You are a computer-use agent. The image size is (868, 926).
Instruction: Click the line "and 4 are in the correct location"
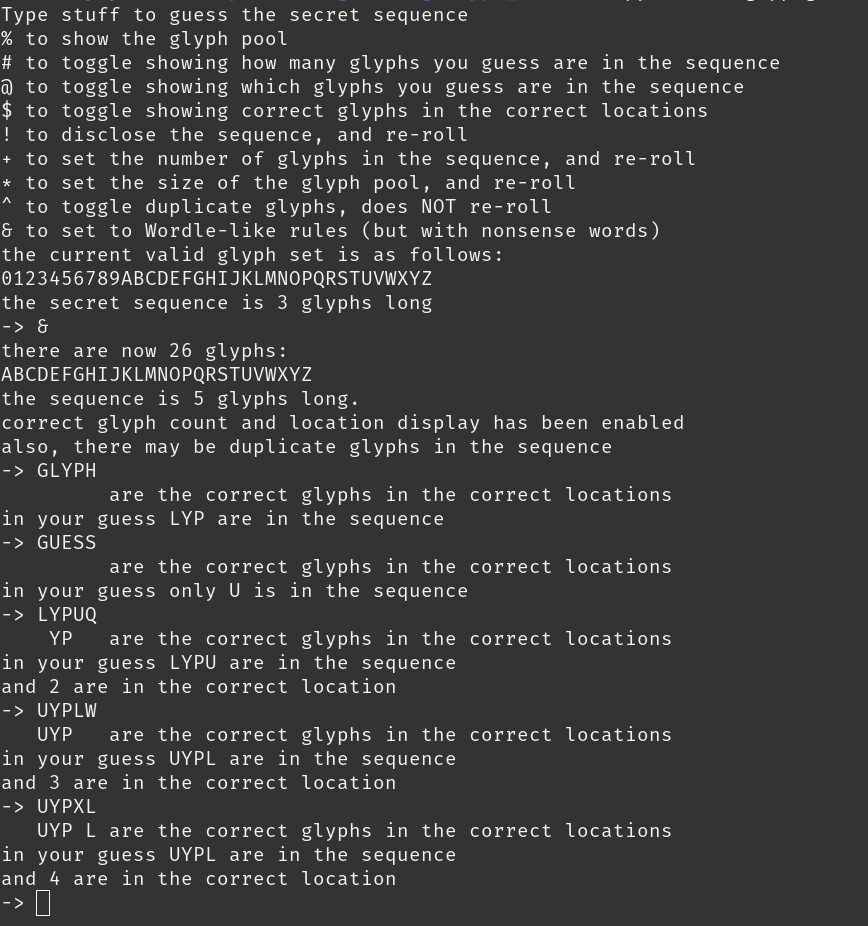(x=199, y=879)
